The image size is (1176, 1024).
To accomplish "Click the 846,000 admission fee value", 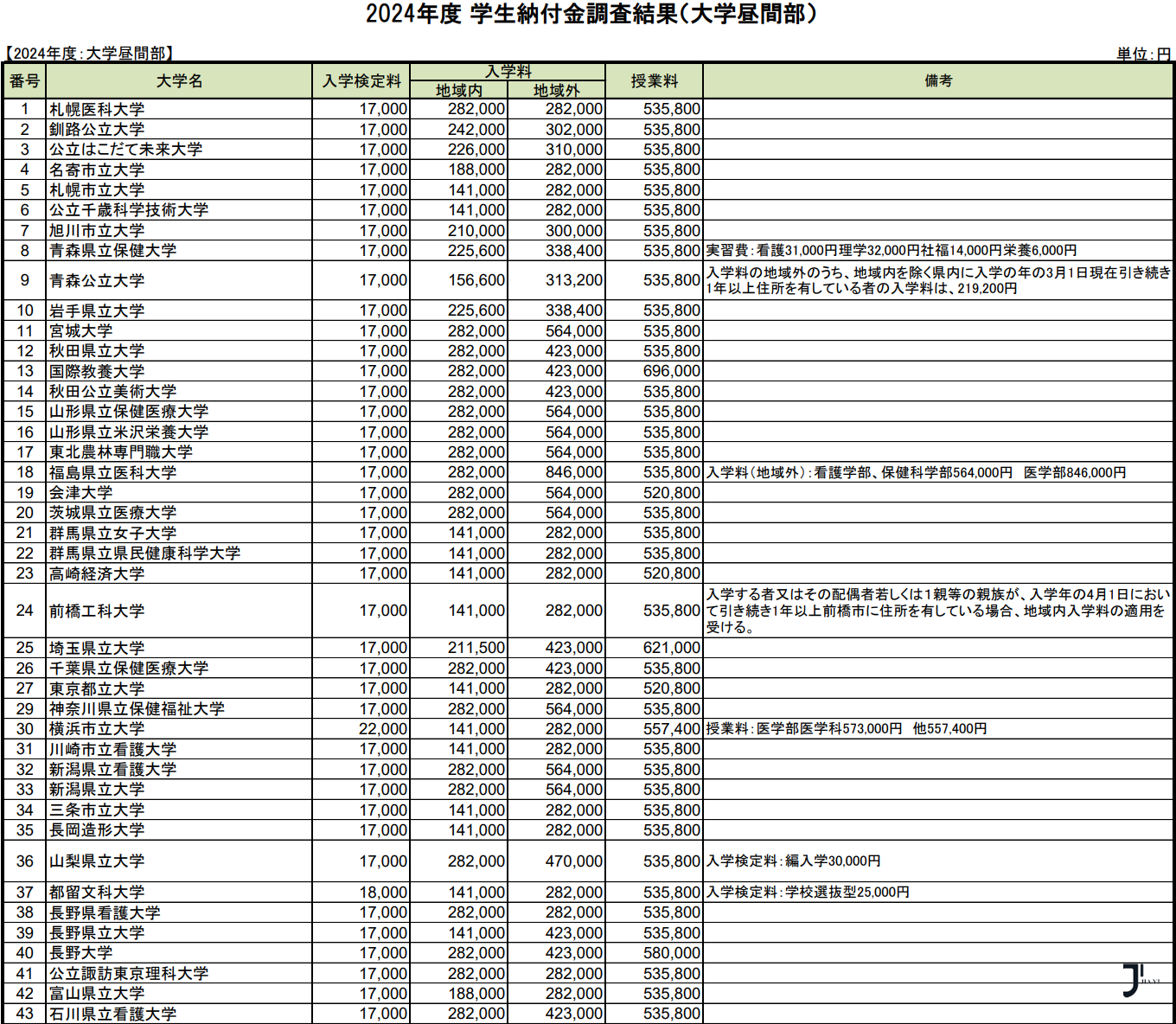I will [573, 473].
